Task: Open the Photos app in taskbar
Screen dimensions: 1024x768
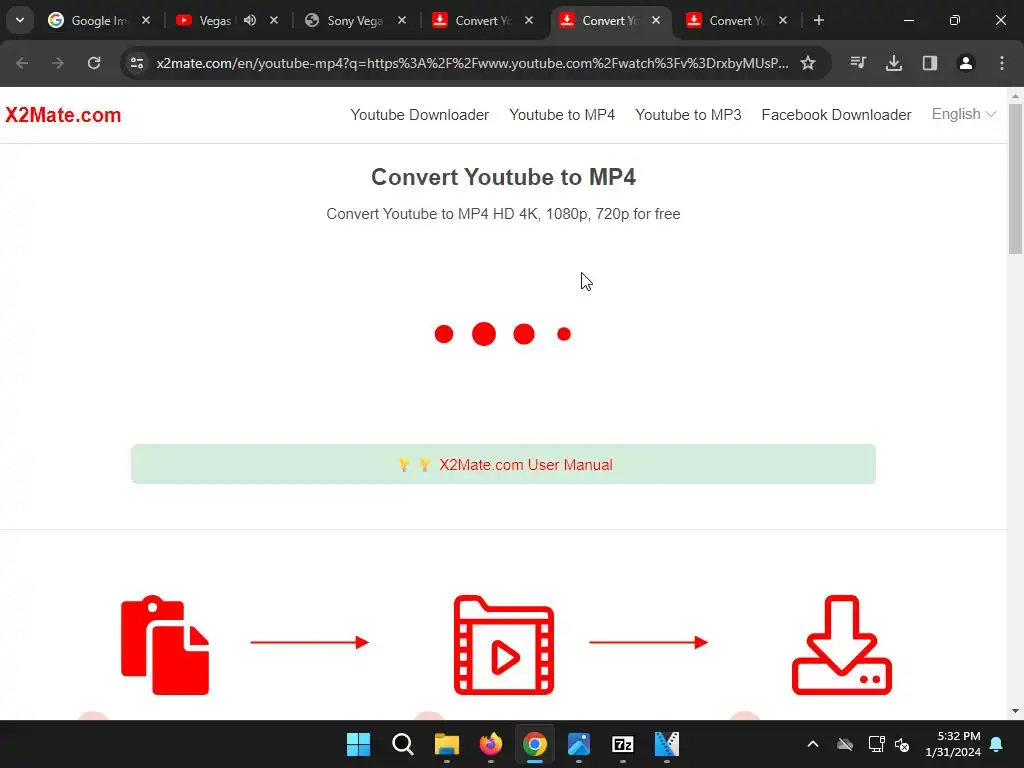Action: click(579, 744)
